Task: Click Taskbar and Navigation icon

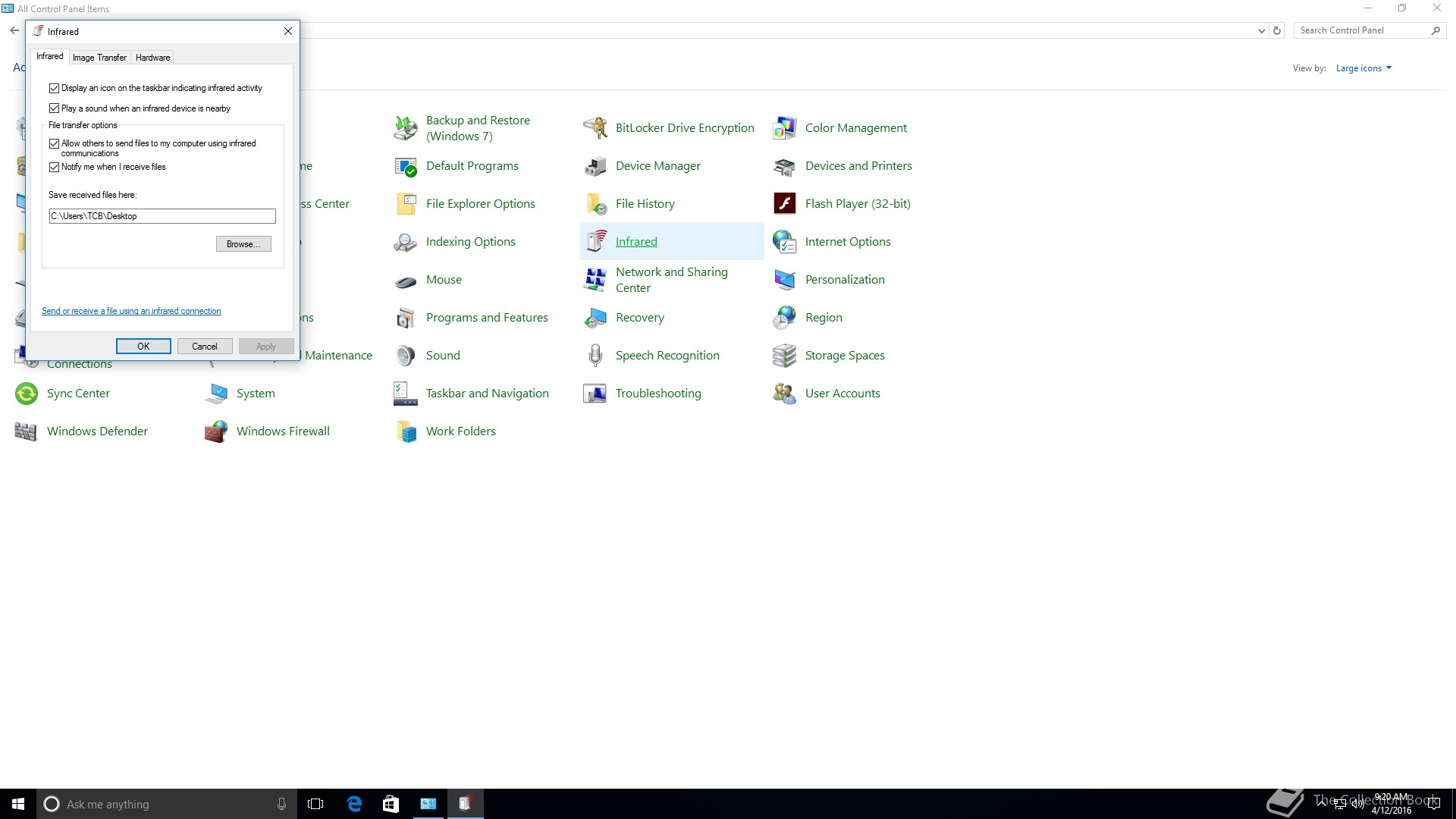Action: (x=406, y=394)
